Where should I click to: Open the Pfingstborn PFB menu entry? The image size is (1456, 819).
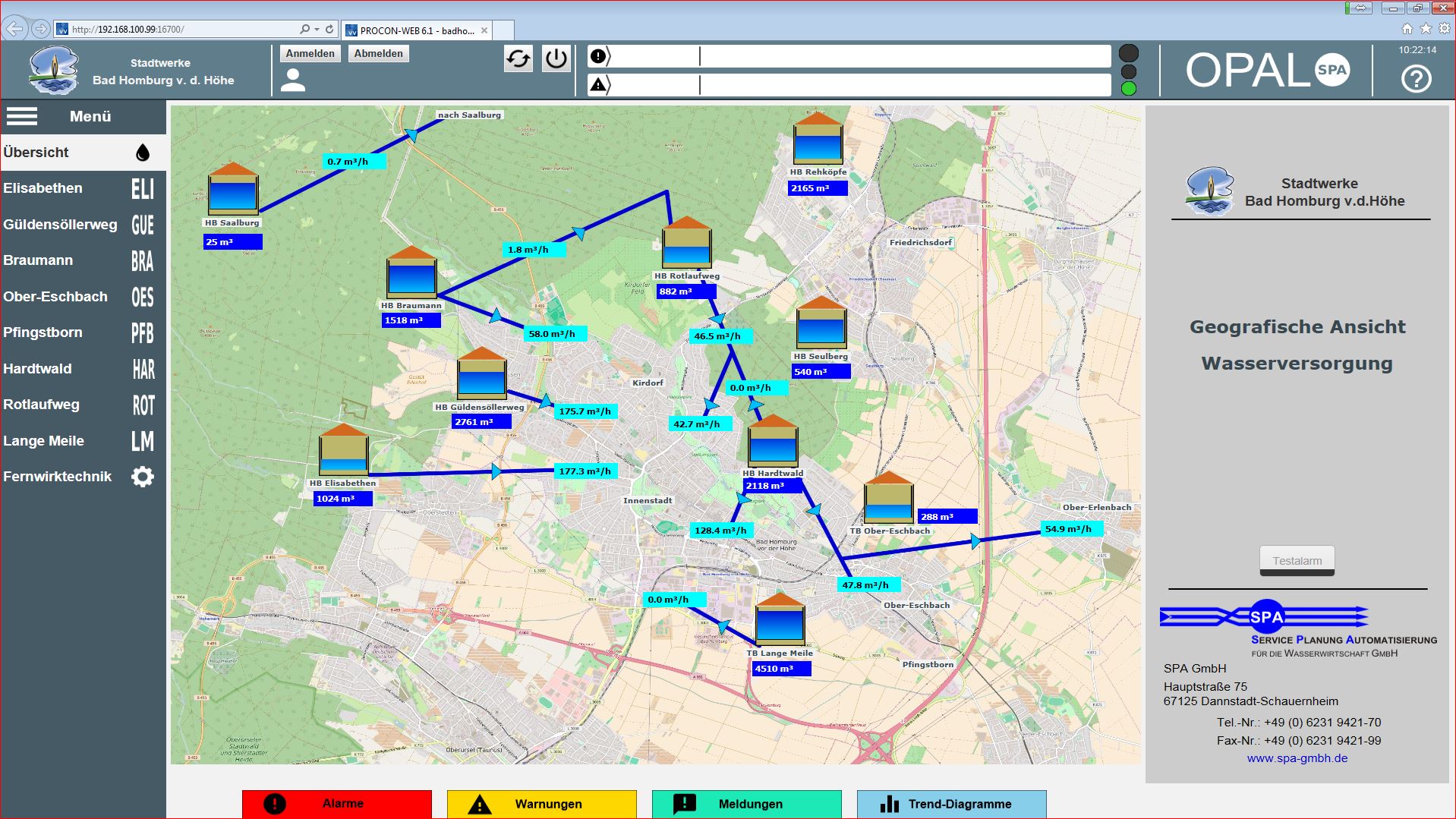(83, 332)
